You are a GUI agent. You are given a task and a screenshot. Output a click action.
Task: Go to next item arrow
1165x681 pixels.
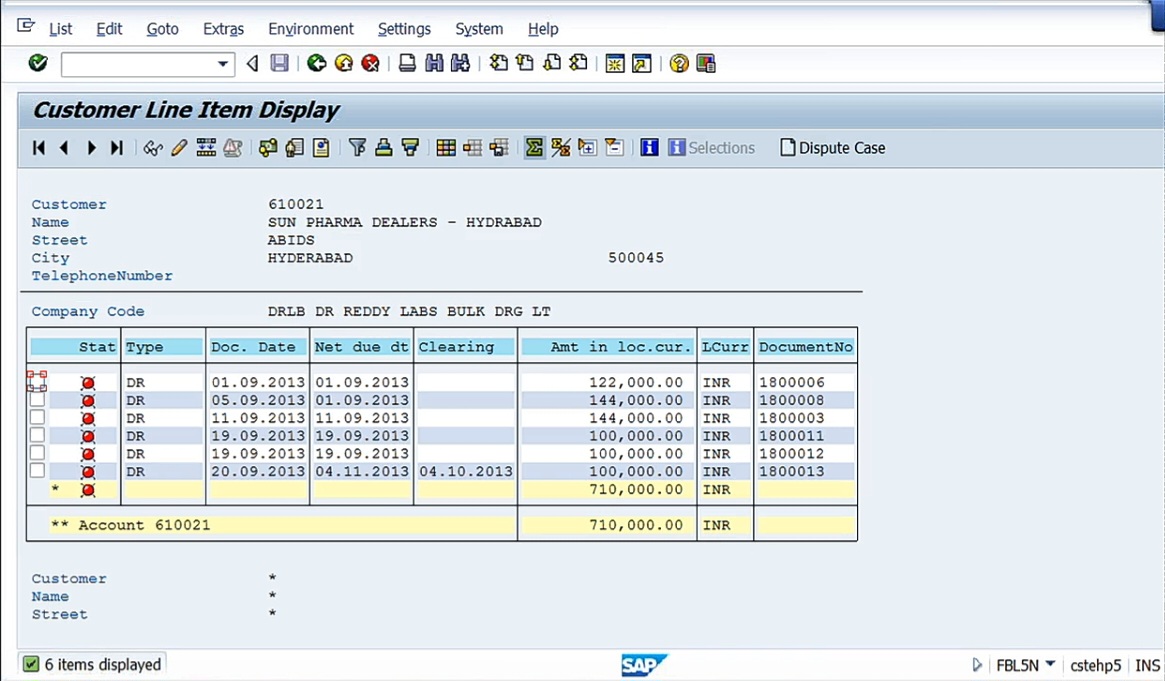(x=91, y=148)
